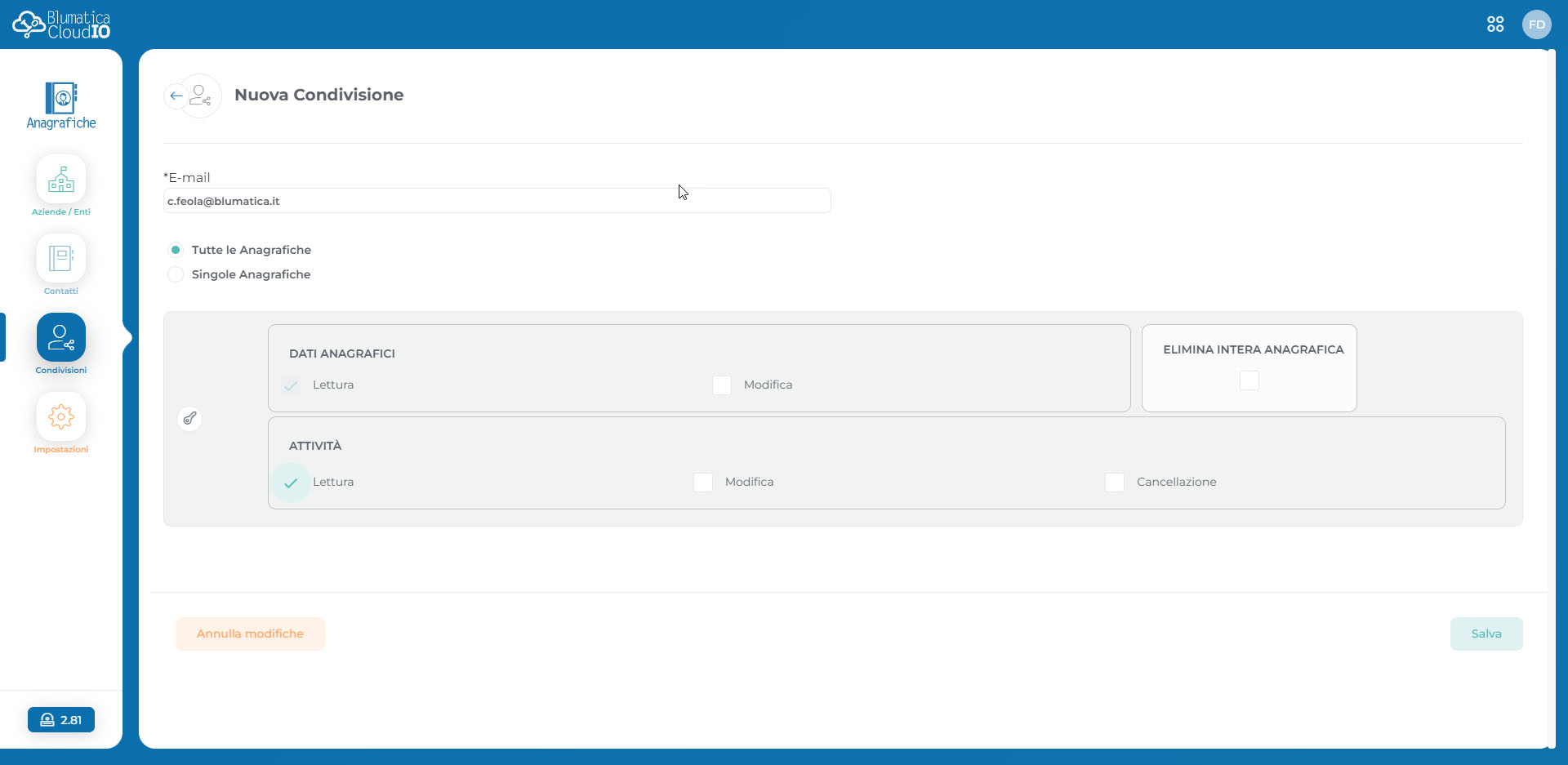Open Impostazioni settings in the sidebar

pyautogui.click(x=61, y=417)
